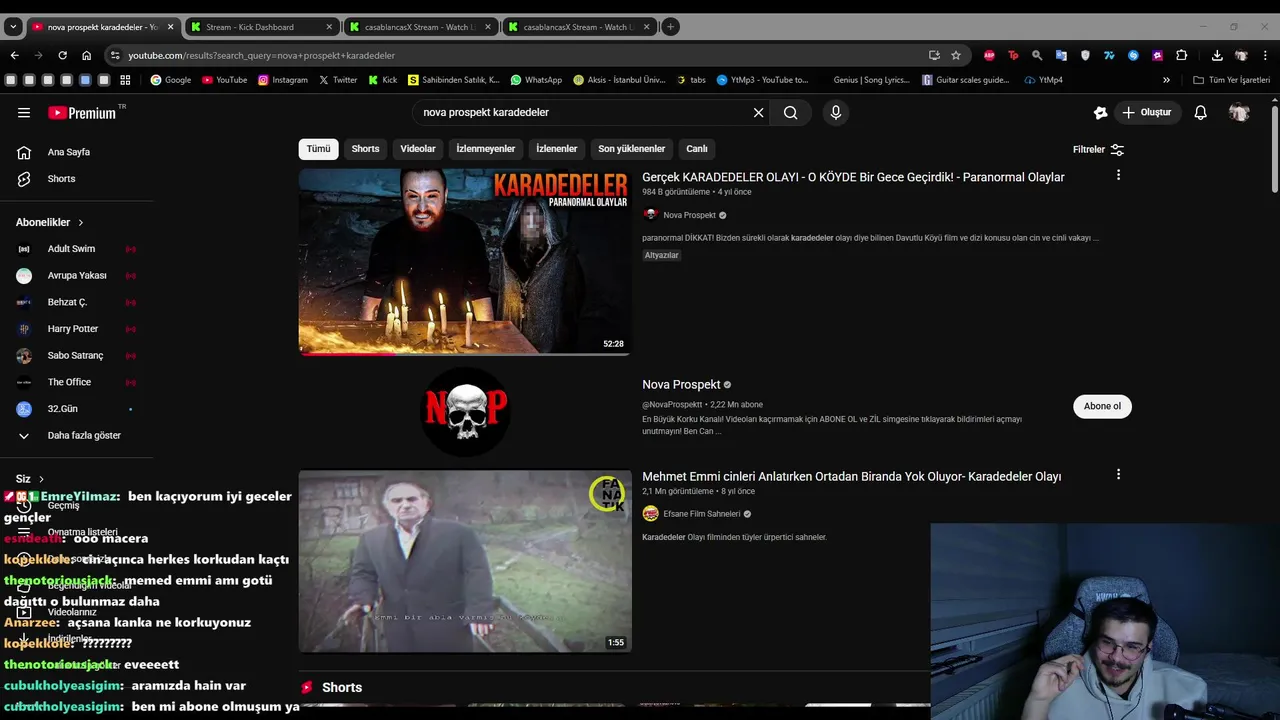Open the YouTube account avatar menu
This screenshot has height=720, width=1280.
click(x=1239, y=113)
